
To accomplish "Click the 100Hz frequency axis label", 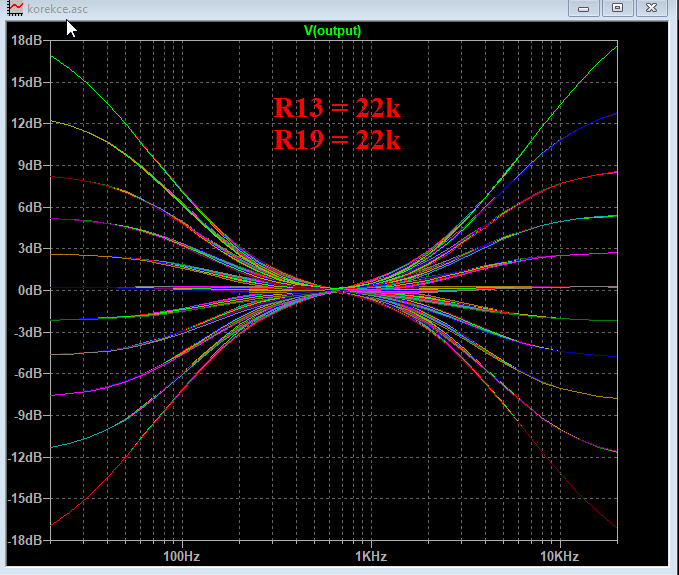I will [x=181, y=556].
